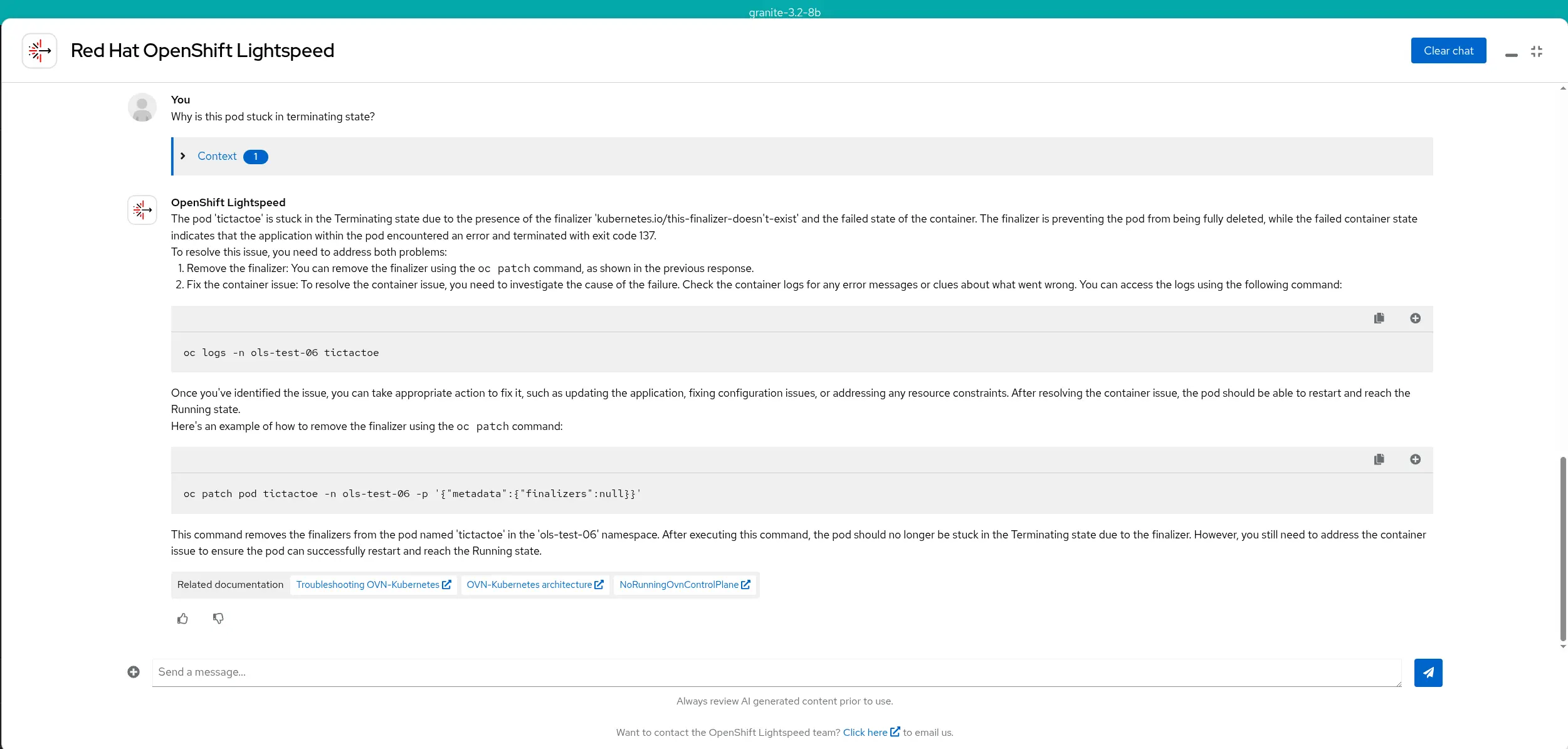This screenshot has height=749, width=1568.
Task: Click the oc patch pod tictactoe command text
Action: pos(412,494)
